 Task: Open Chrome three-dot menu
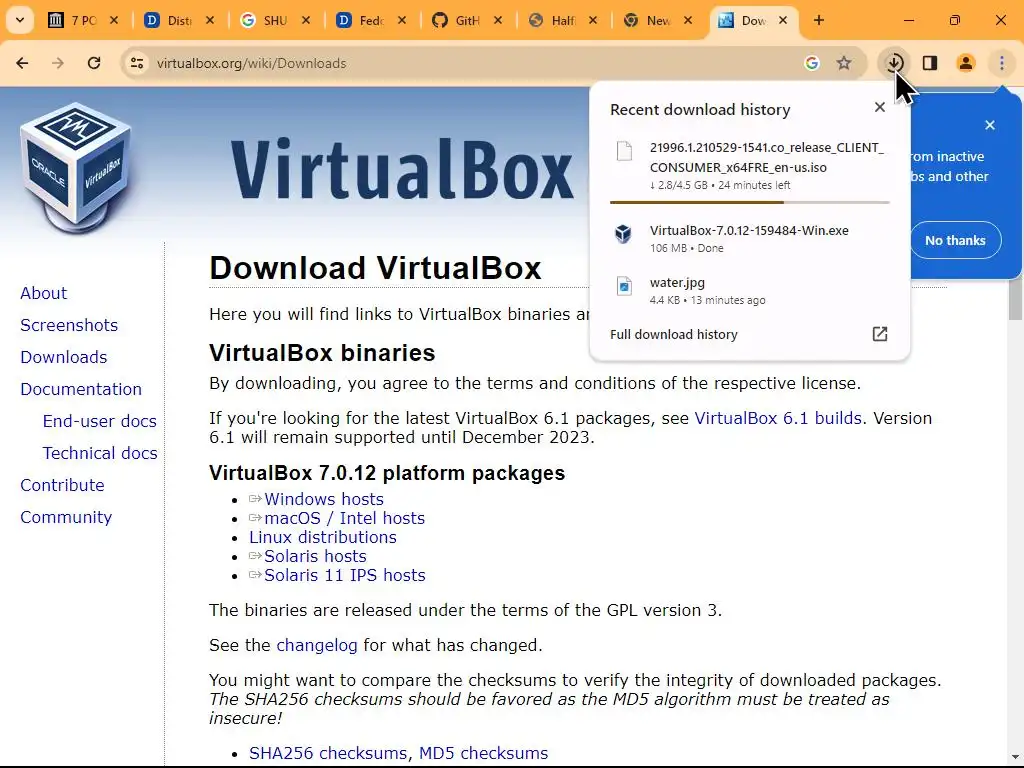[x=1002, y=63]
